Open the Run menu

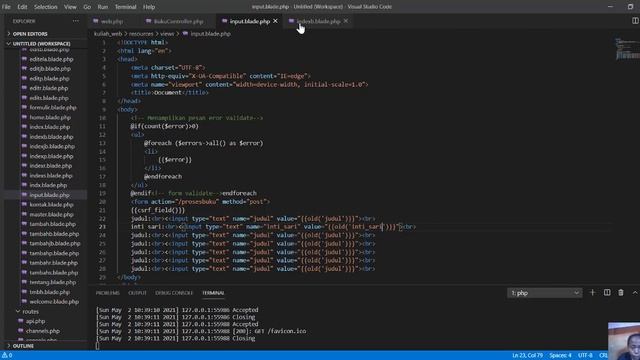point(102,7)
